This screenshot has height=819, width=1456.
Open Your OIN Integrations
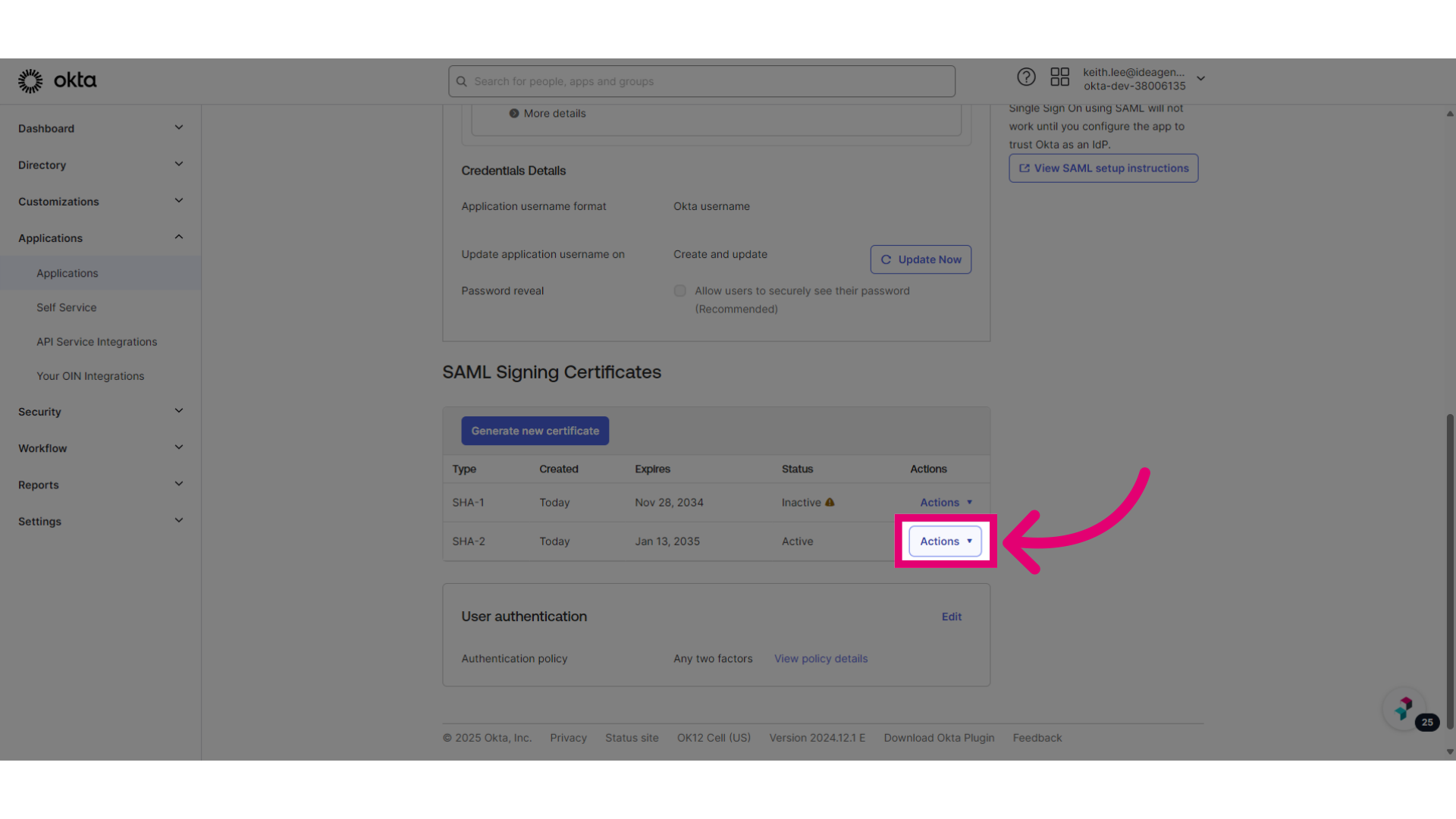coord(90,375)
